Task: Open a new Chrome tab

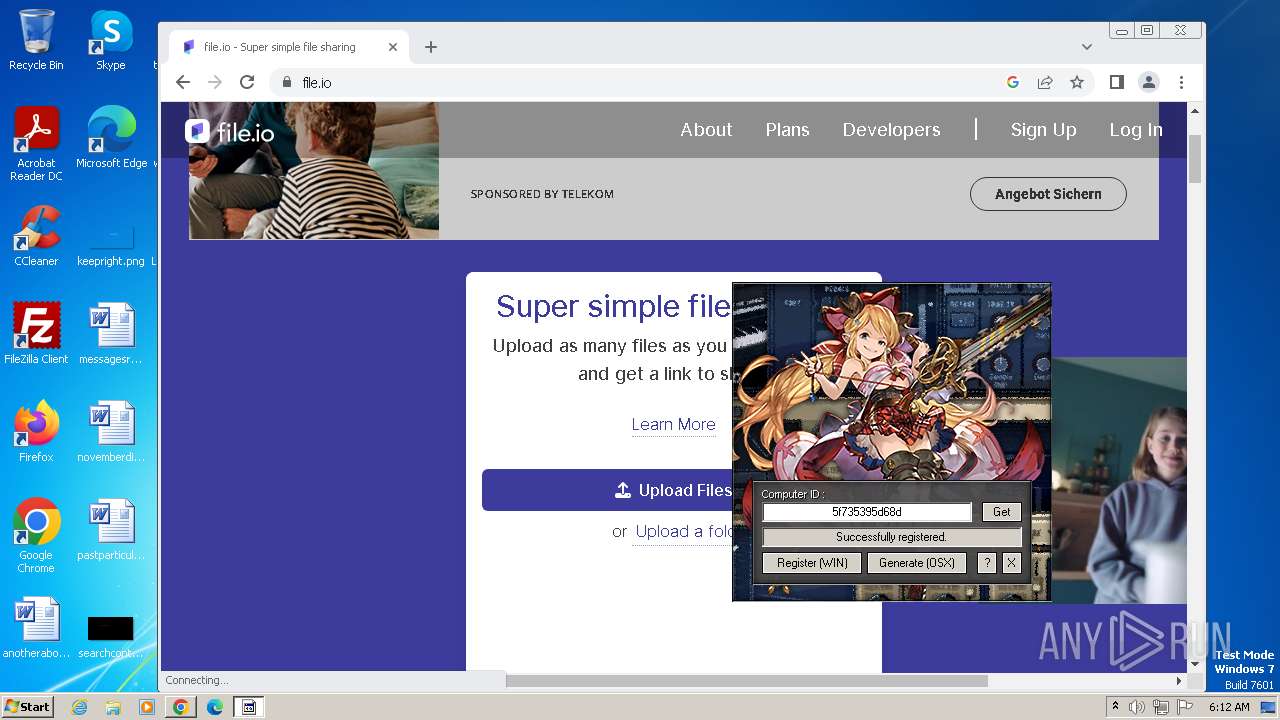Action: pos(431,47)
